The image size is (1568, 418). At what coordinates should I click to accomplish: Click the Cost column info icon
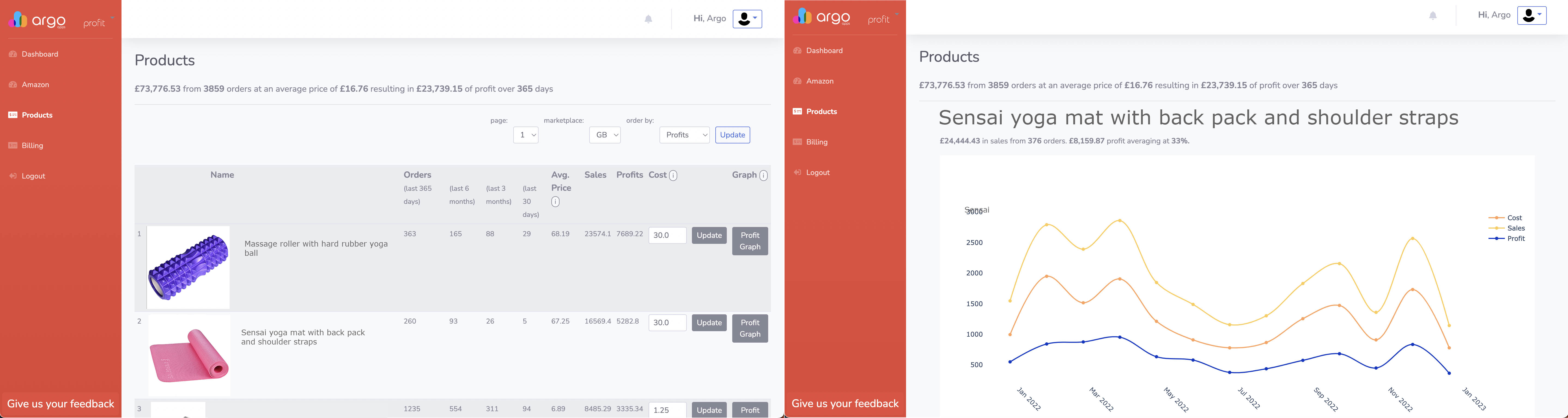point(673,176)
